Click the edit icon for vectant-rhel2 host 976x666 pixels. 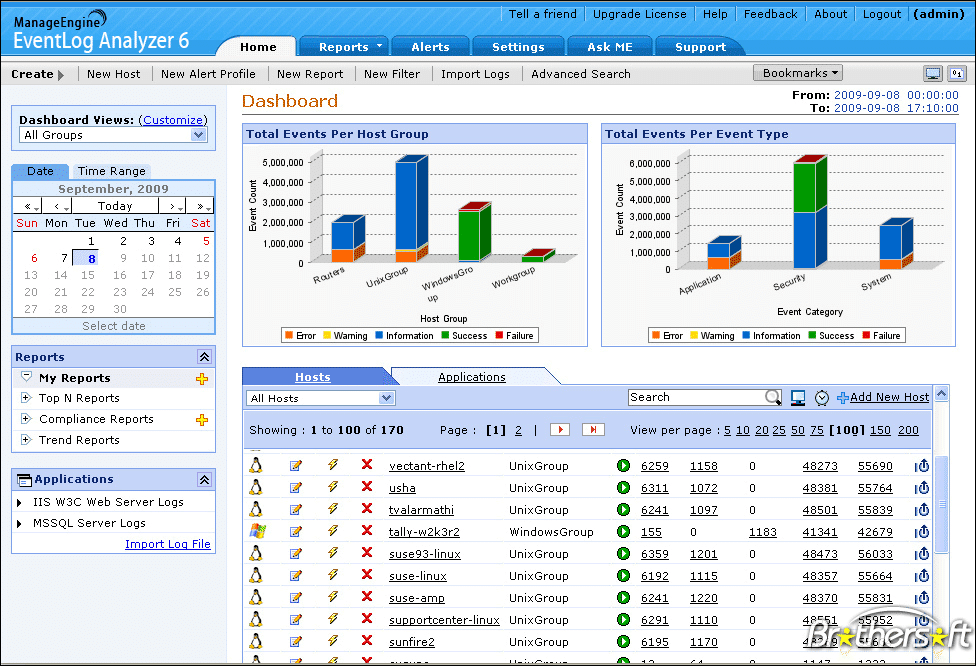point(296,466)
